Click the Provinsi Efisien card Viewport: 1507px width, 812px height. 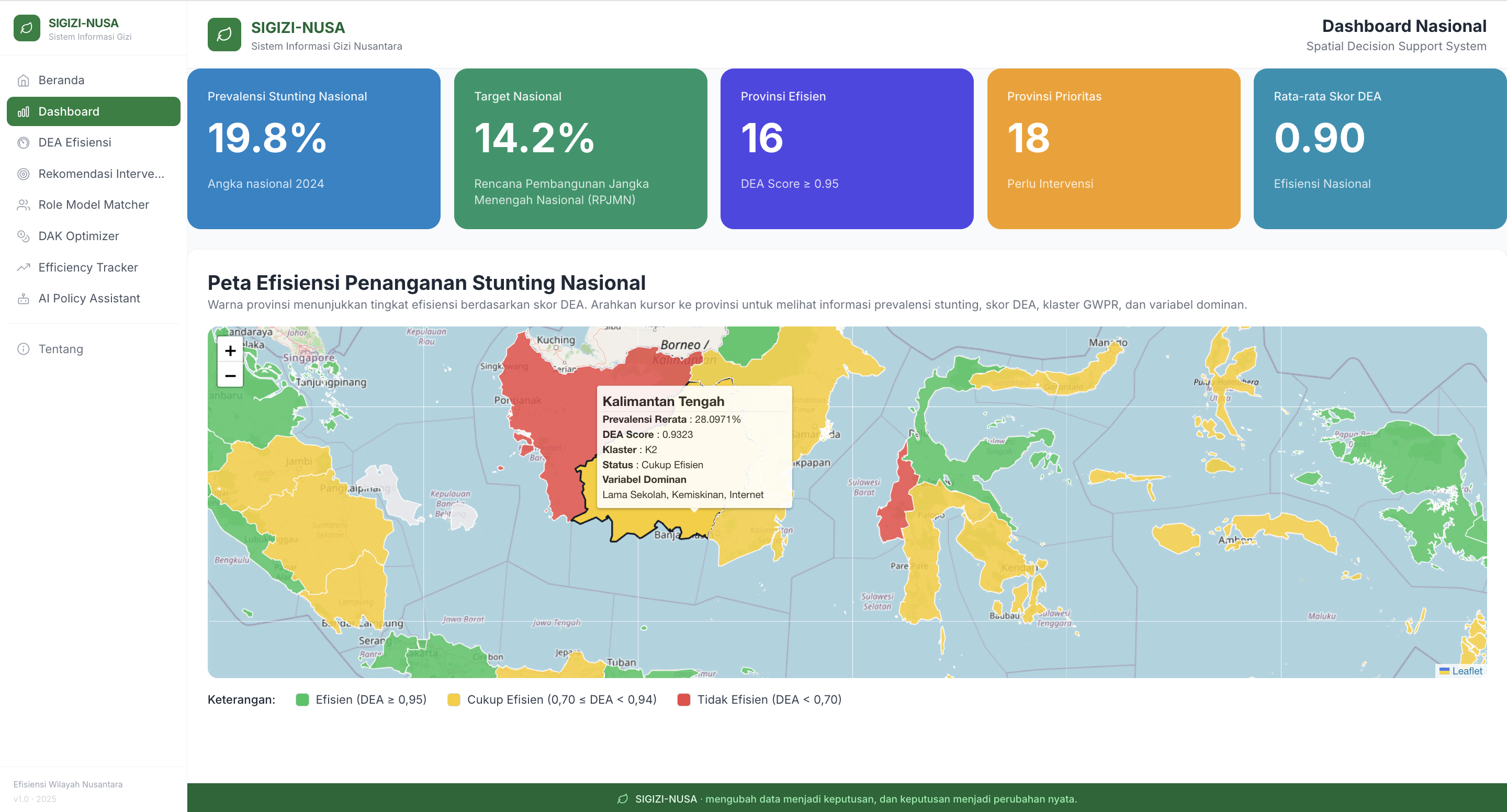847,149
